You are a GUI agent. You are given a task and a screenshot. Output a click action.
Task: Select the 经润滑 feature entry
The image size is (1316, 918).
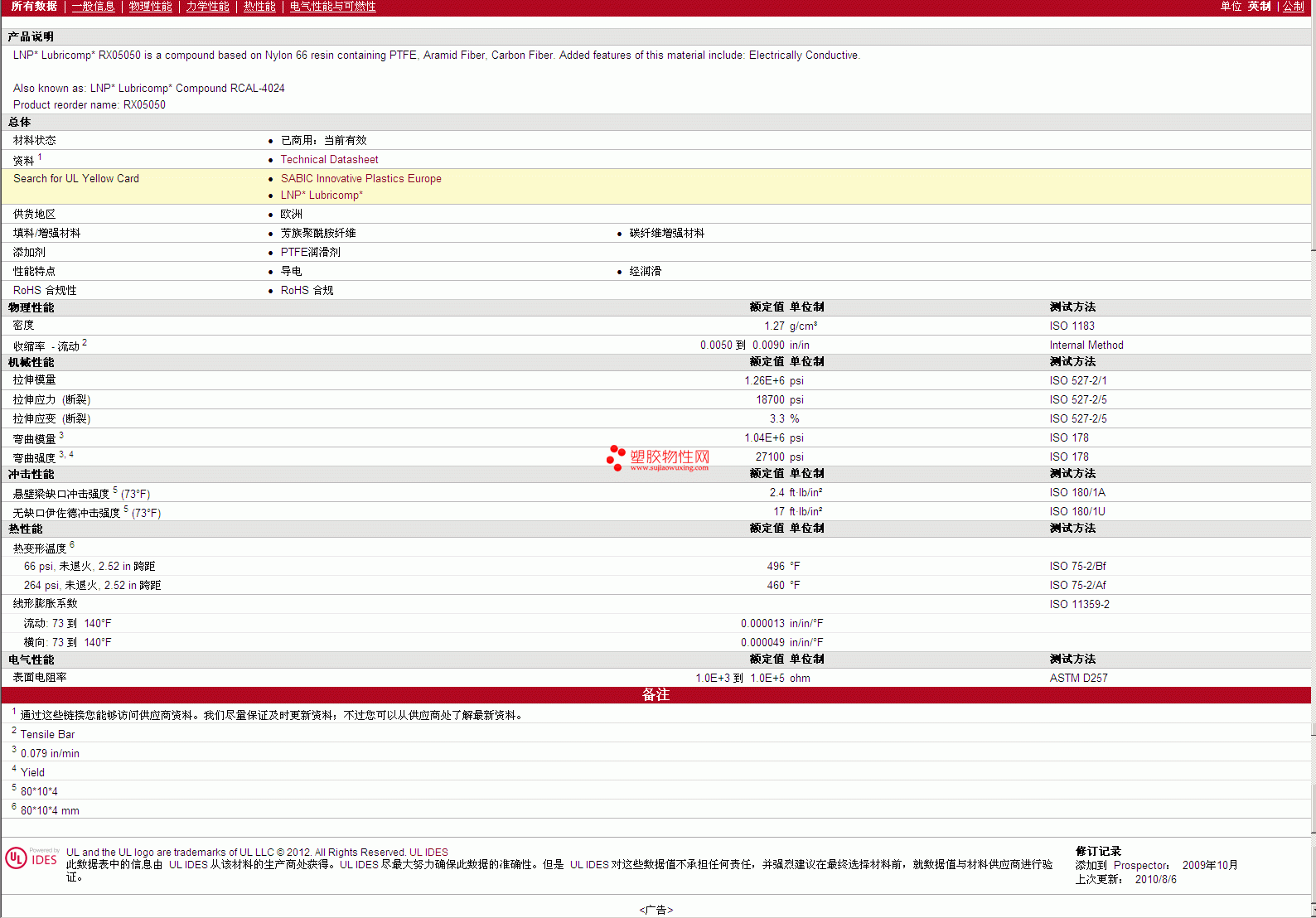pos(645,272)
